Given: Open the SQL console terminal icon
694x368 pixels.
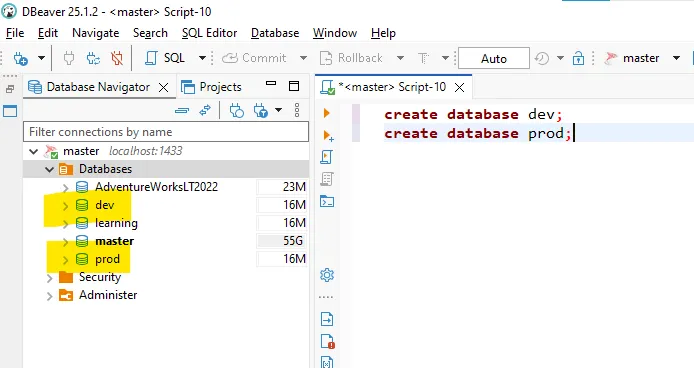Looking at the screenshot, I should [x=327, y=201].
